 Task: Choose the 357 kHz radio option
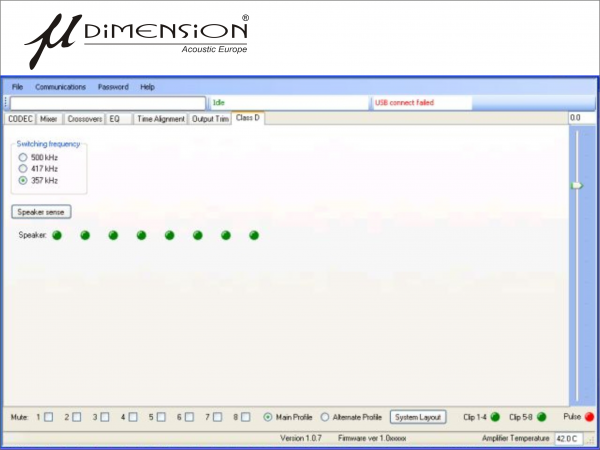click(x=23, y=181)
